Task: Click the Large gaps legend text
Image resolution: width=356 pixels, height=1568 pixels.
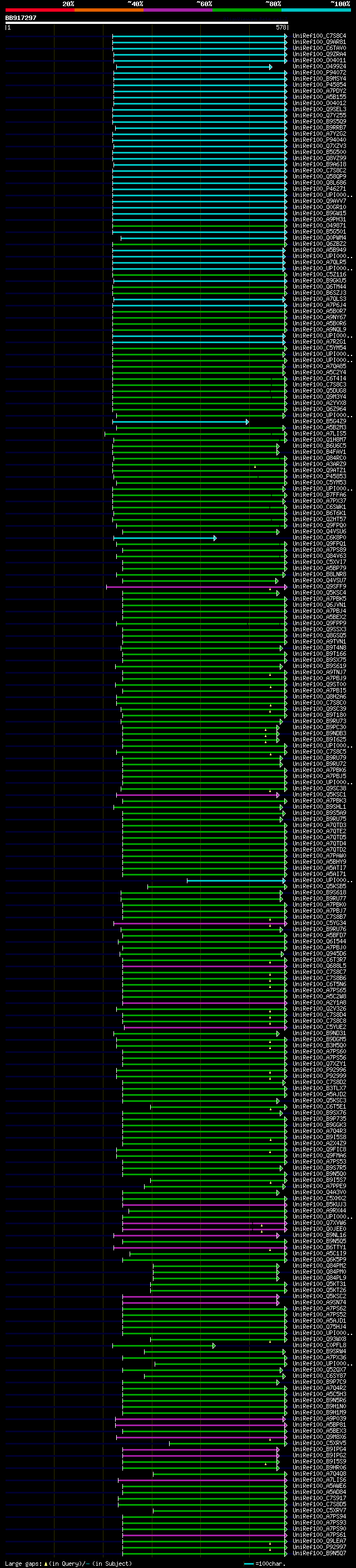Action: 68,1564
